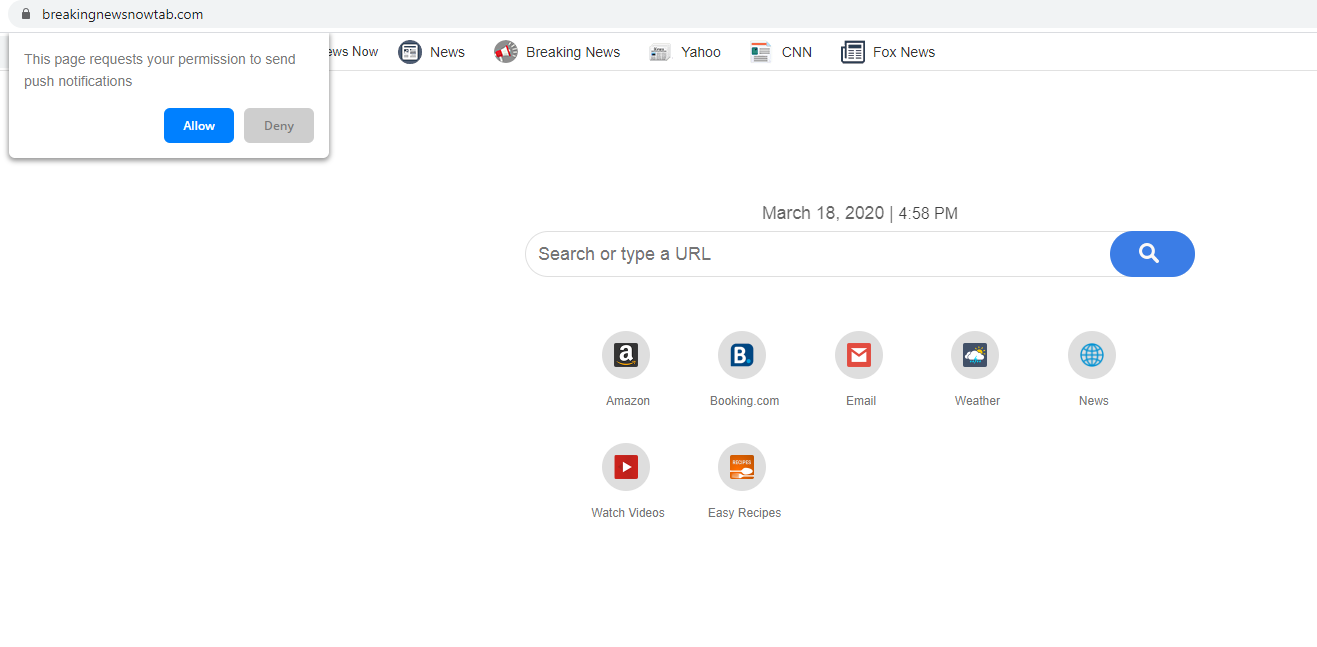Image resolution: width=1317 pixels, height=647 pixels.
Task: Open the Easy Recipes icon
Action: pyautogui.click(x=742, y=467)
